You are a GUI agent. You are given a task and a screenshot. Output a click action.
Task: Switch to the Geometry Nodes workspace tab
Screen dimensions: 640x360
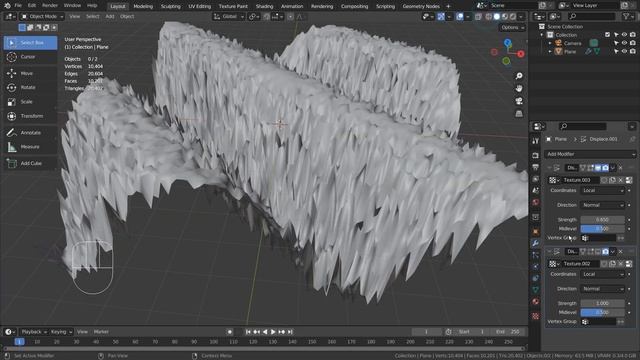click(421, 6)
